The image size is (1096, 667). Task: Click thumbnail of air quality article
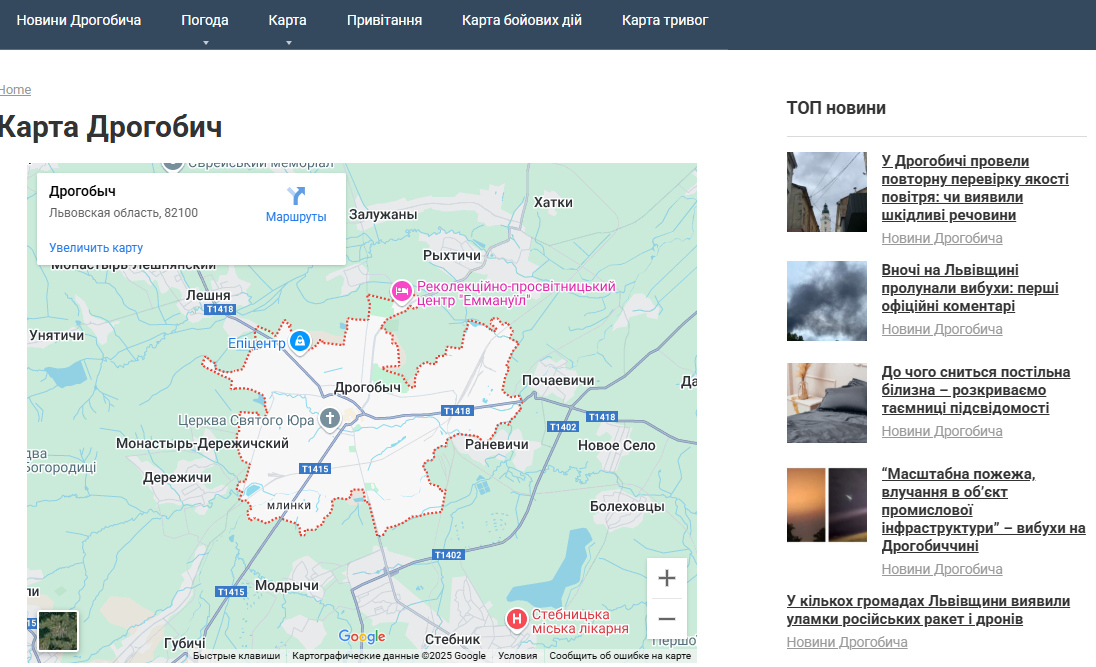pyautogui.click(x=827, y=192)
